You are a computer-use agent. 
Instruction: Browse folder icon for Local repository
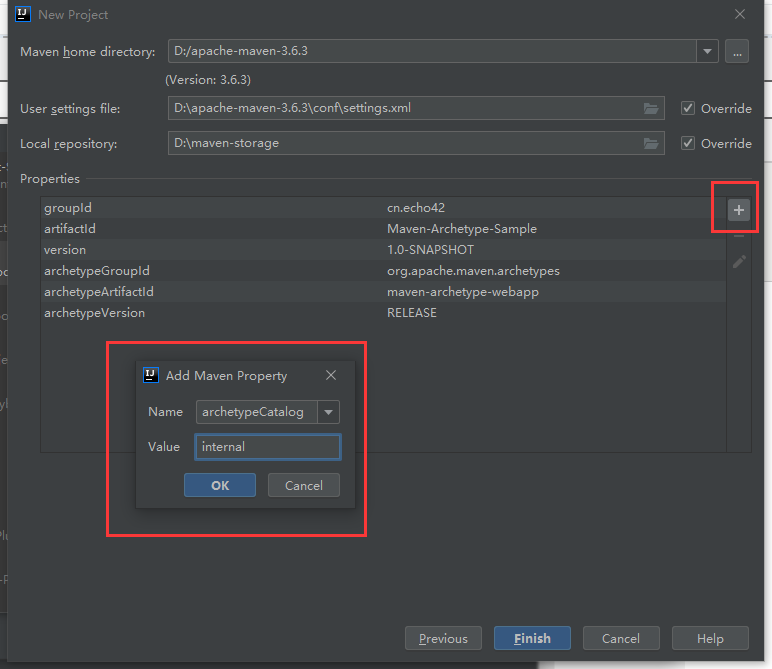point(651,143)
